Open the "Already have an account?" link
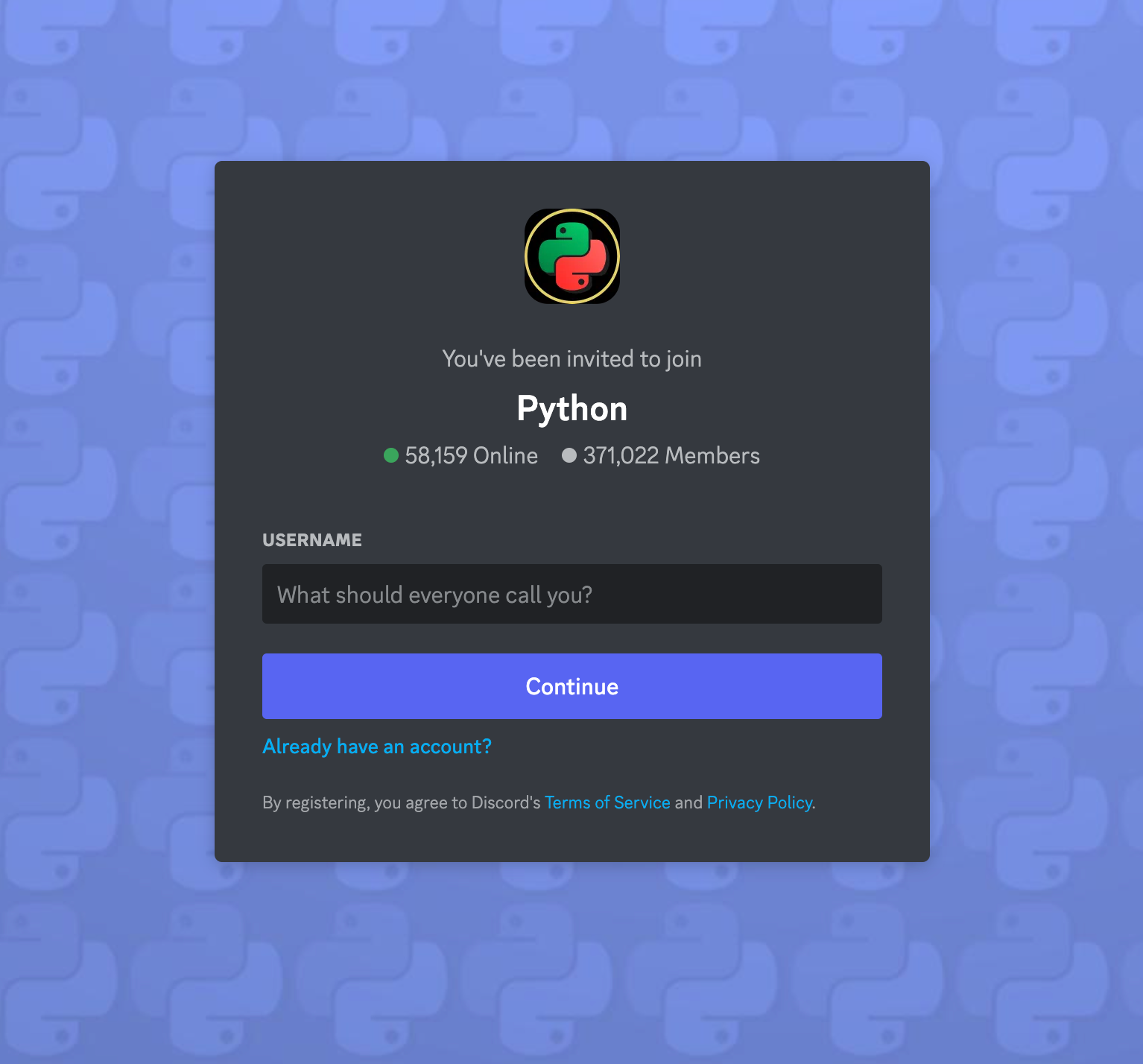 point(377,747)
